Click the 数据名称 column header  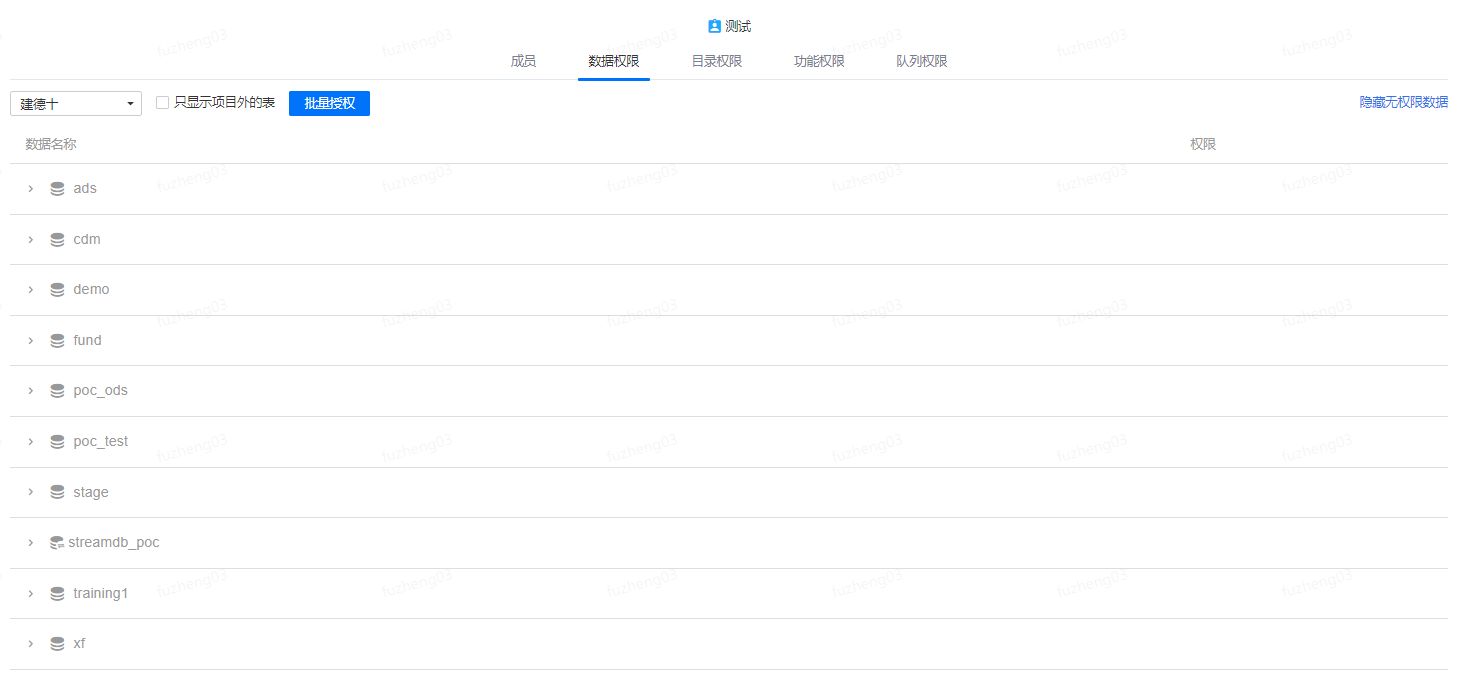(x=51, y=144)
